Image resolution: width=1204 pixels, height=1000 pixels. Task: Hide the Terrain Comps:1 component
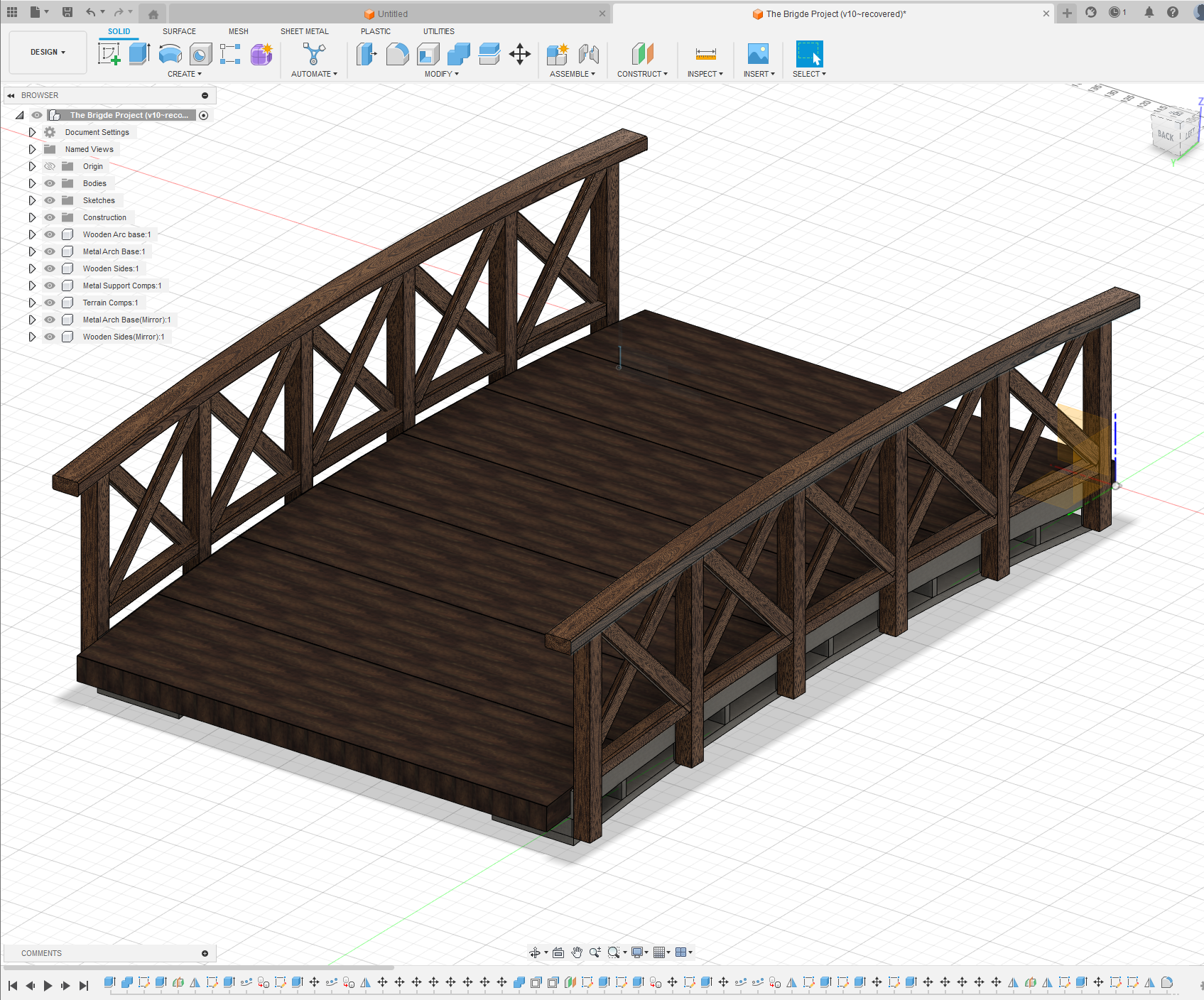pyautogui.click(x=50, y=302)
